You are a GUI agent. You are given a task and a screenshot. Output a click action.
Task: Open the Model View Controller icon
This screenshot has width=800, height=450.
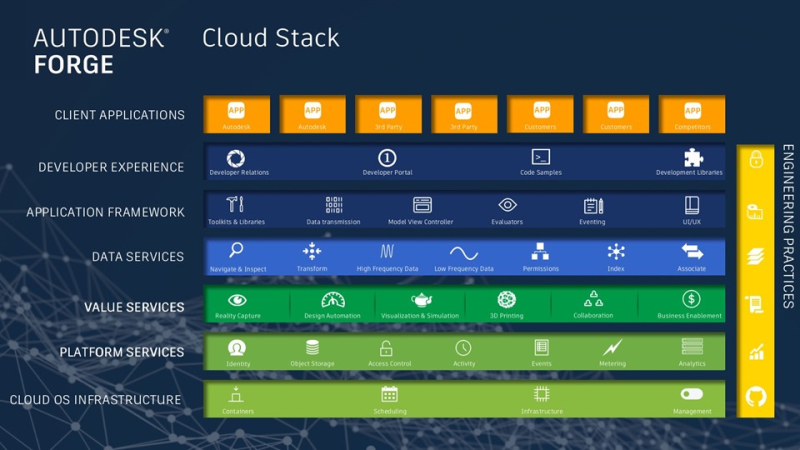[422, 205]
